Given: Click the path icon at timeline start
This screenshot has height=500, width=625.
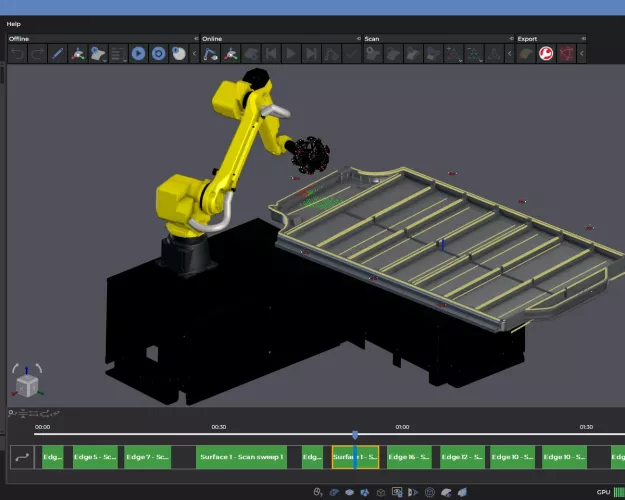Looking at the screenshot, I should click(21, 457).
